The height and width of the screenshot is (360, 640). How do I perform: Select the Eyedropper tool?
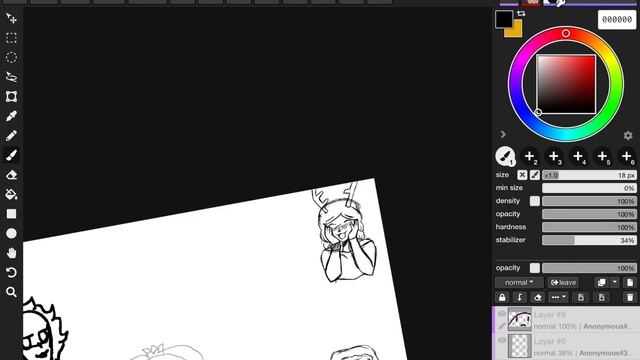tap(11, 116)
